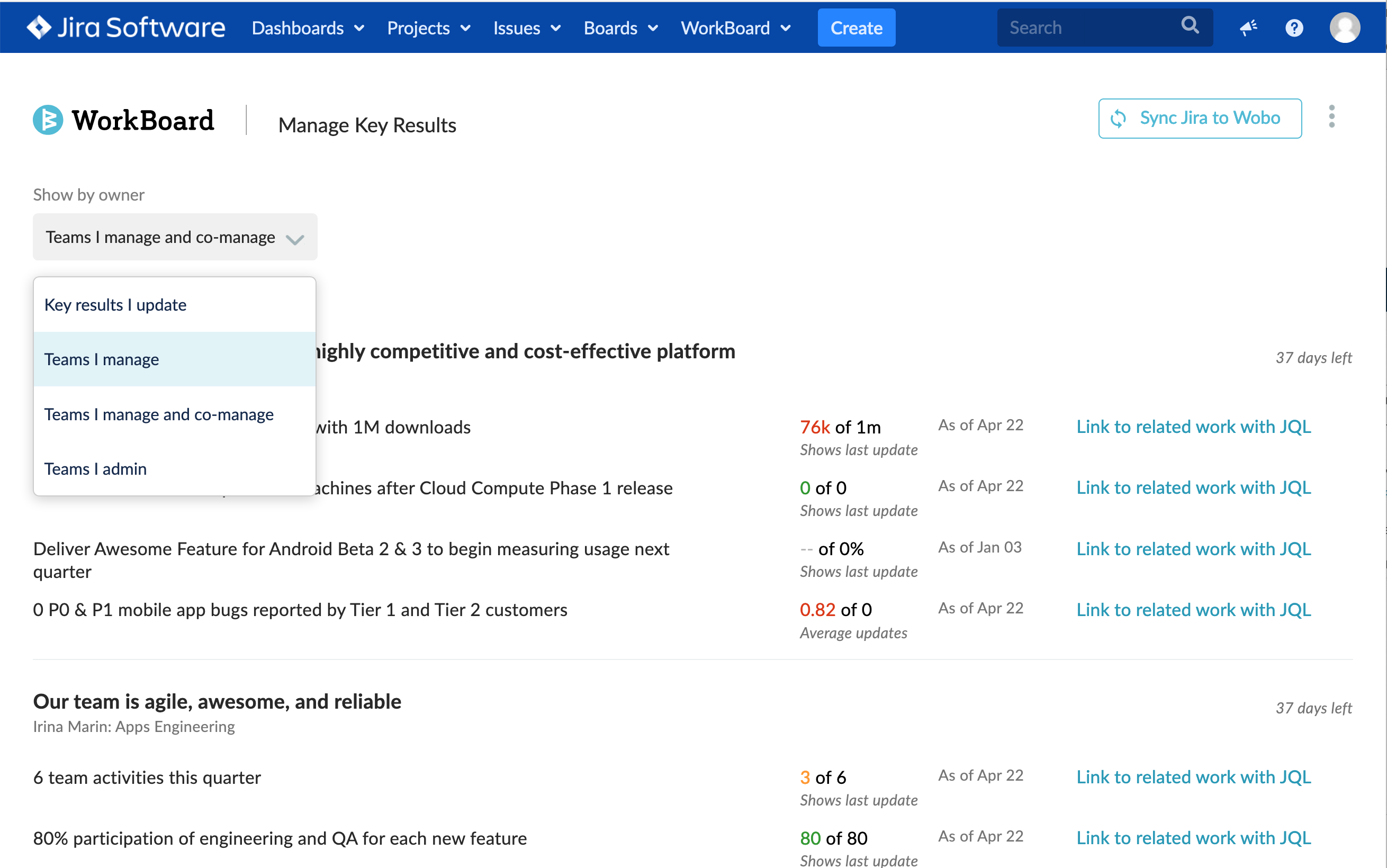Click the Jira Software logo

[125, 27]
